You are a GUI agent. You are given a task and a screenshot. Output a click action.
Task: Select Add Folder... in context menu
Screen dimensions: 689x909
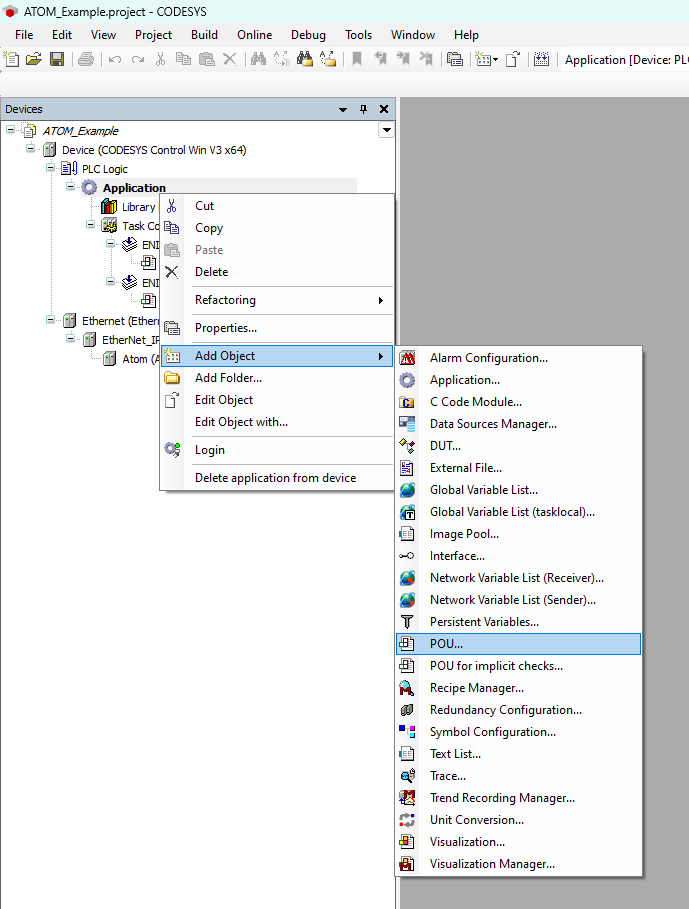click(x=277, y=378)
